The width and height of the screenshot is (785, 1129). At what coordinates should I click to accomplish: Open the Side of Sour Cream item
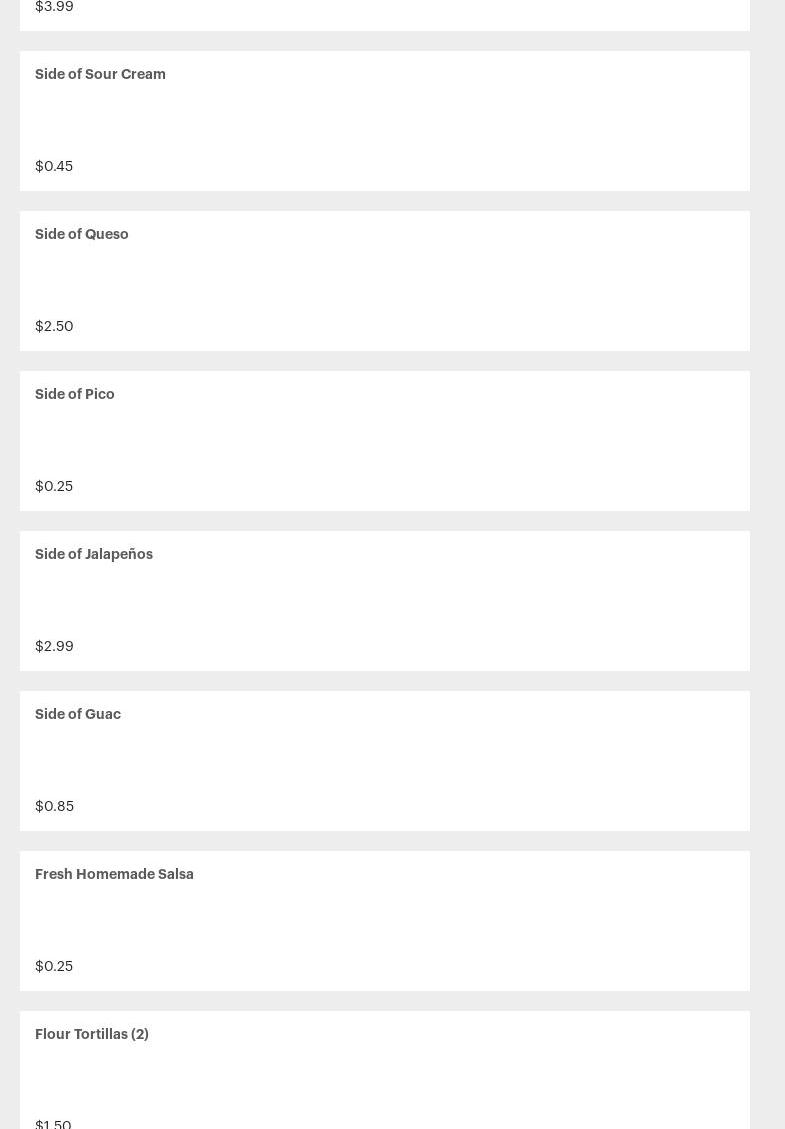point(100,74)
